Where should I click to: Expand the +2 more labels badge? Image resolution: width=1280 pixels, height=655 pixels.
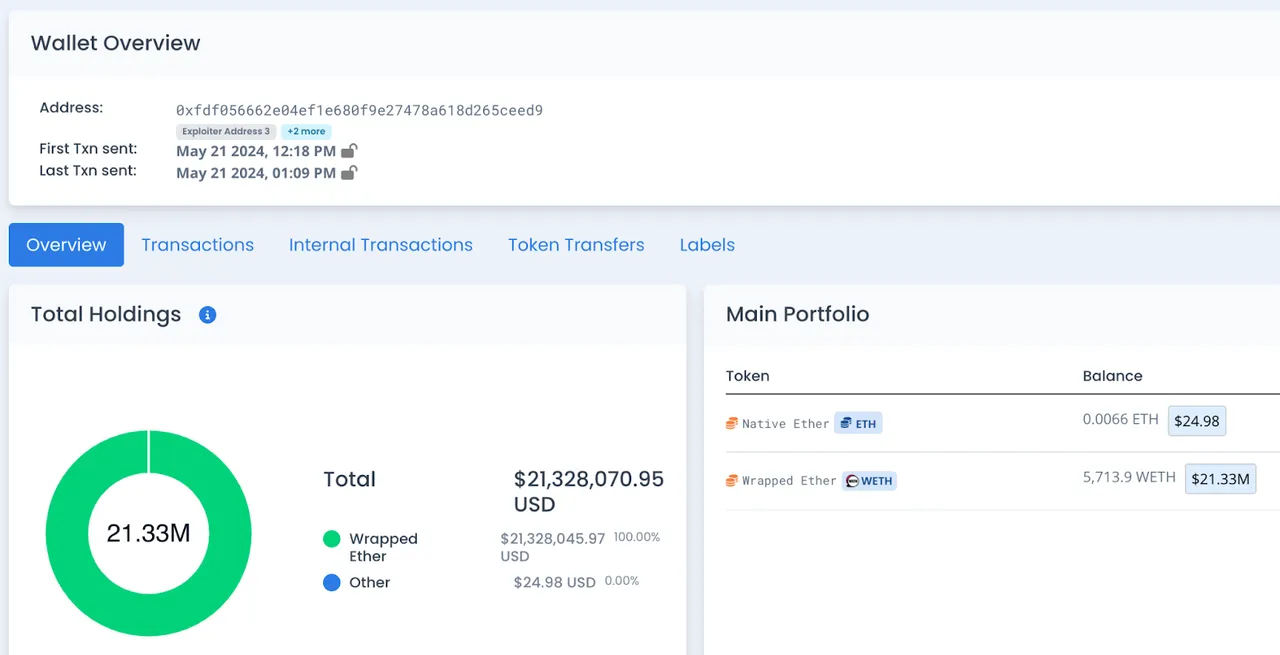pyautogui.click(x=306, y=131)
